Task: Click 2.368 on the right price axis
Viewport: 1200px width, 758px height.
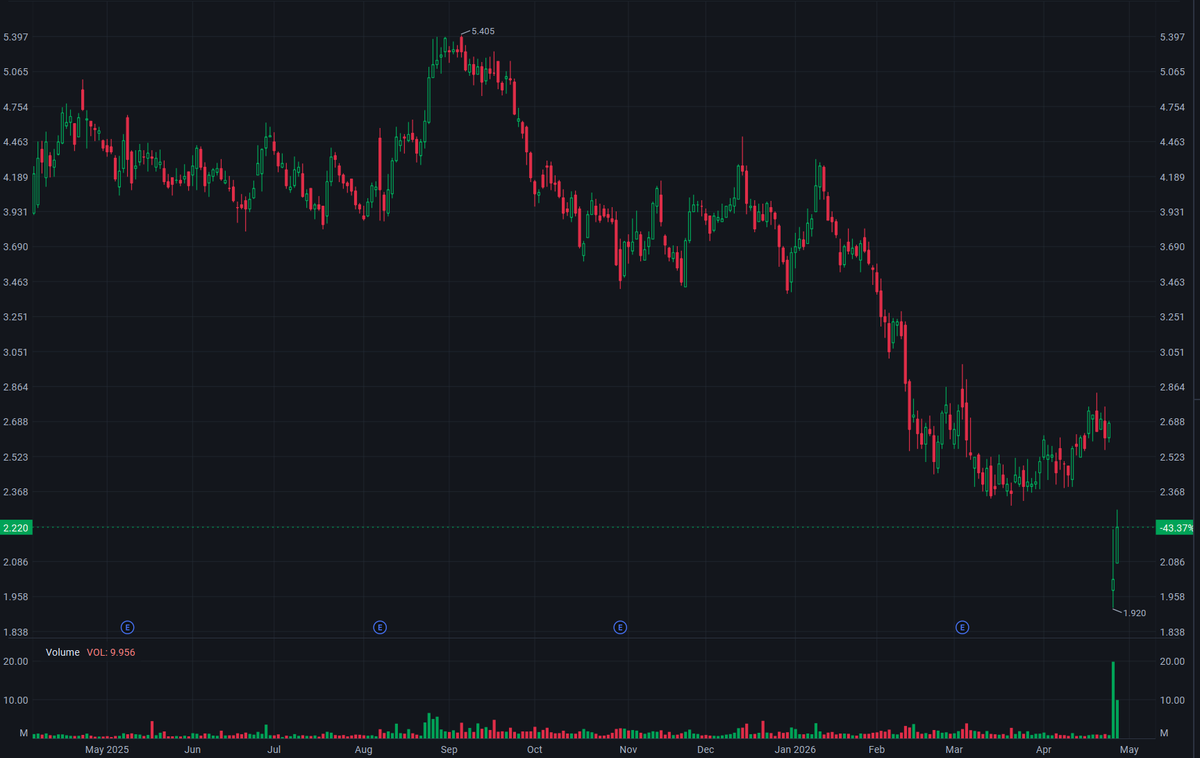Action: tap(1174, 492)
